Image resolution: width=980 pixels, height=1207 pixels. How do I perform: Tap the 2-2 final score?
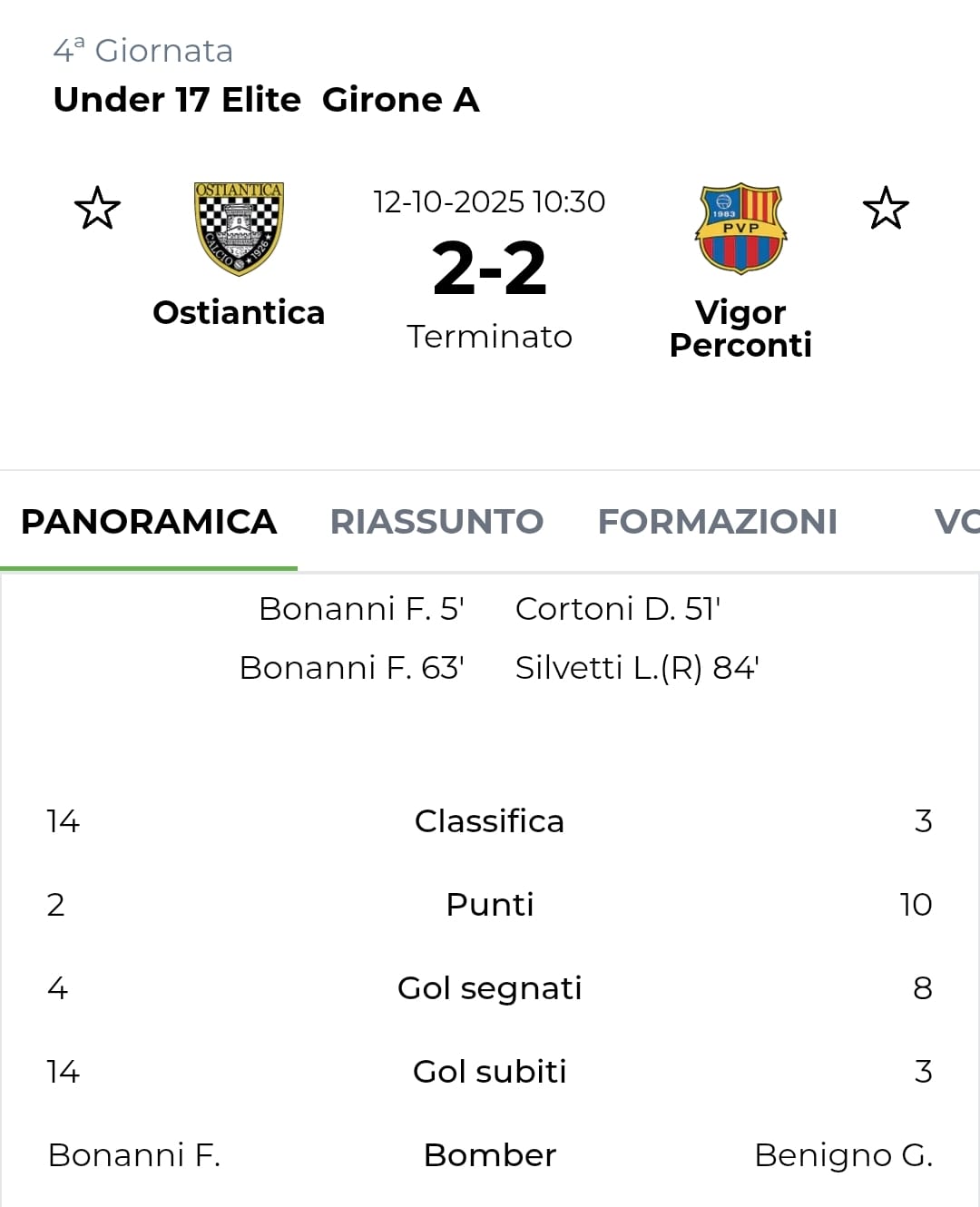click(x=489, y=269)
